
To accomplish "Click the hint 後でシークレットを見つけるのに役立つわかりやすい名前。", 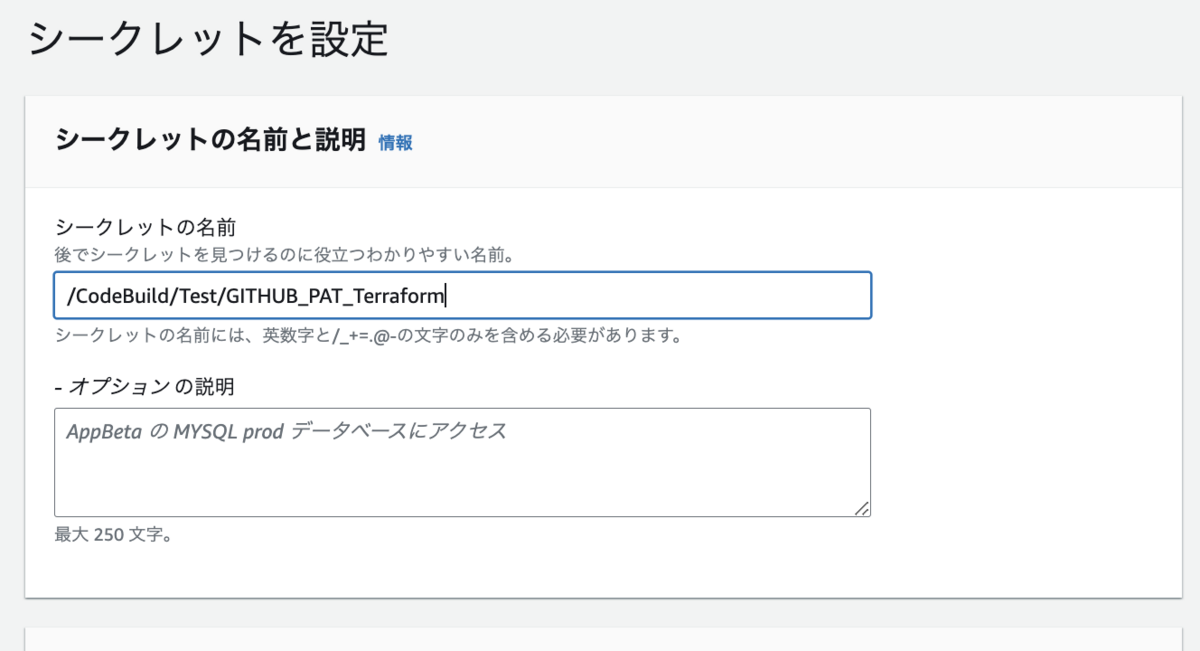I will click(x=285, y=255).
